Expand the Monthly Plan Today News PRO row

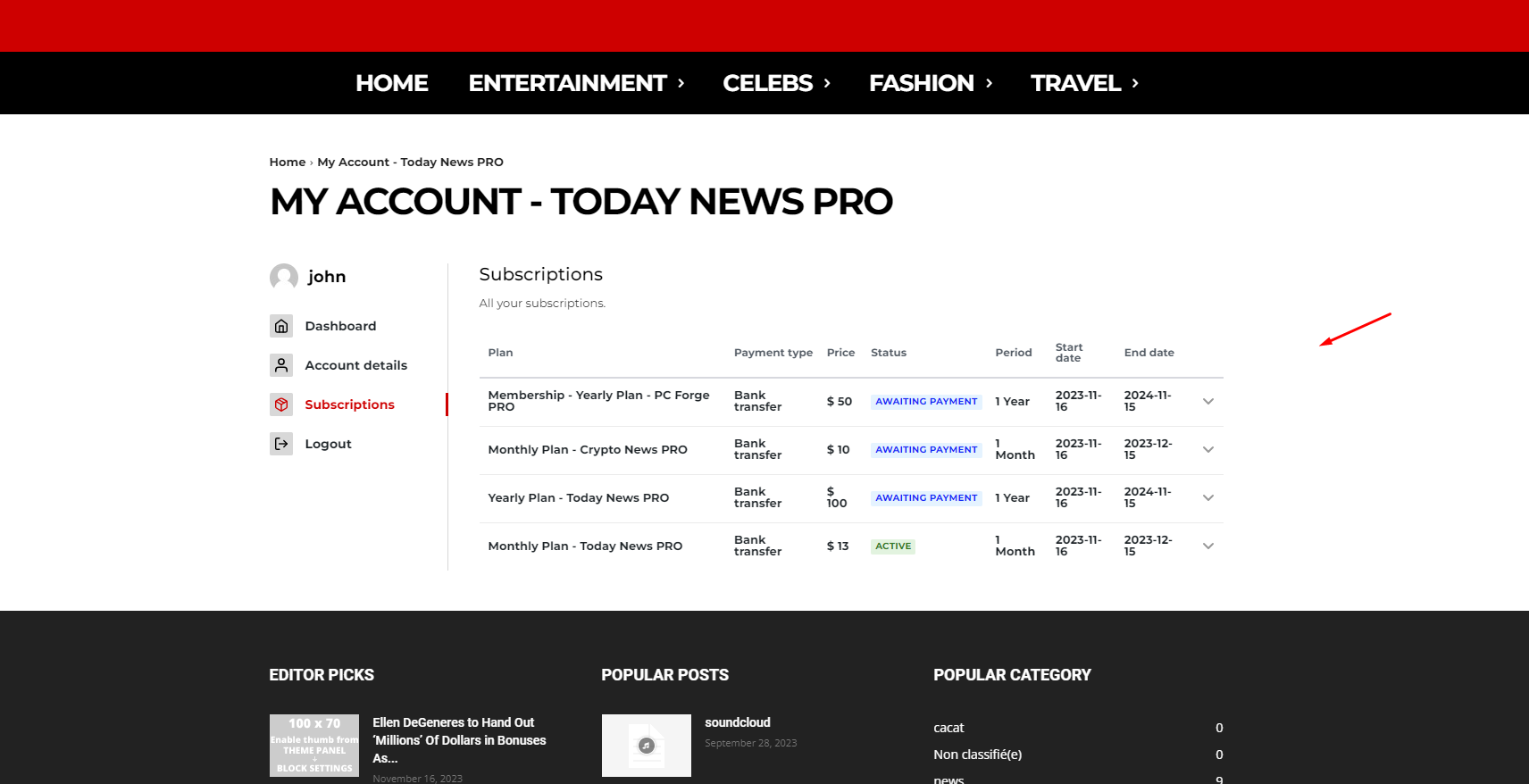click(x=1208, y=546)
